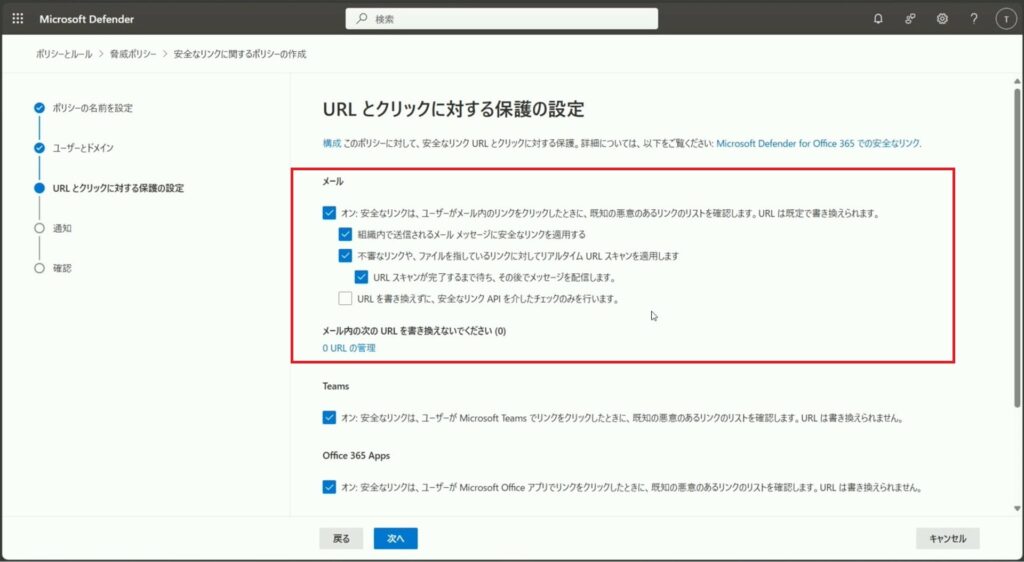The width and height of the screenshot is (1024, 562).
Task: Click completed checkmark for ユーザーとドメイン
Action: 39,148
